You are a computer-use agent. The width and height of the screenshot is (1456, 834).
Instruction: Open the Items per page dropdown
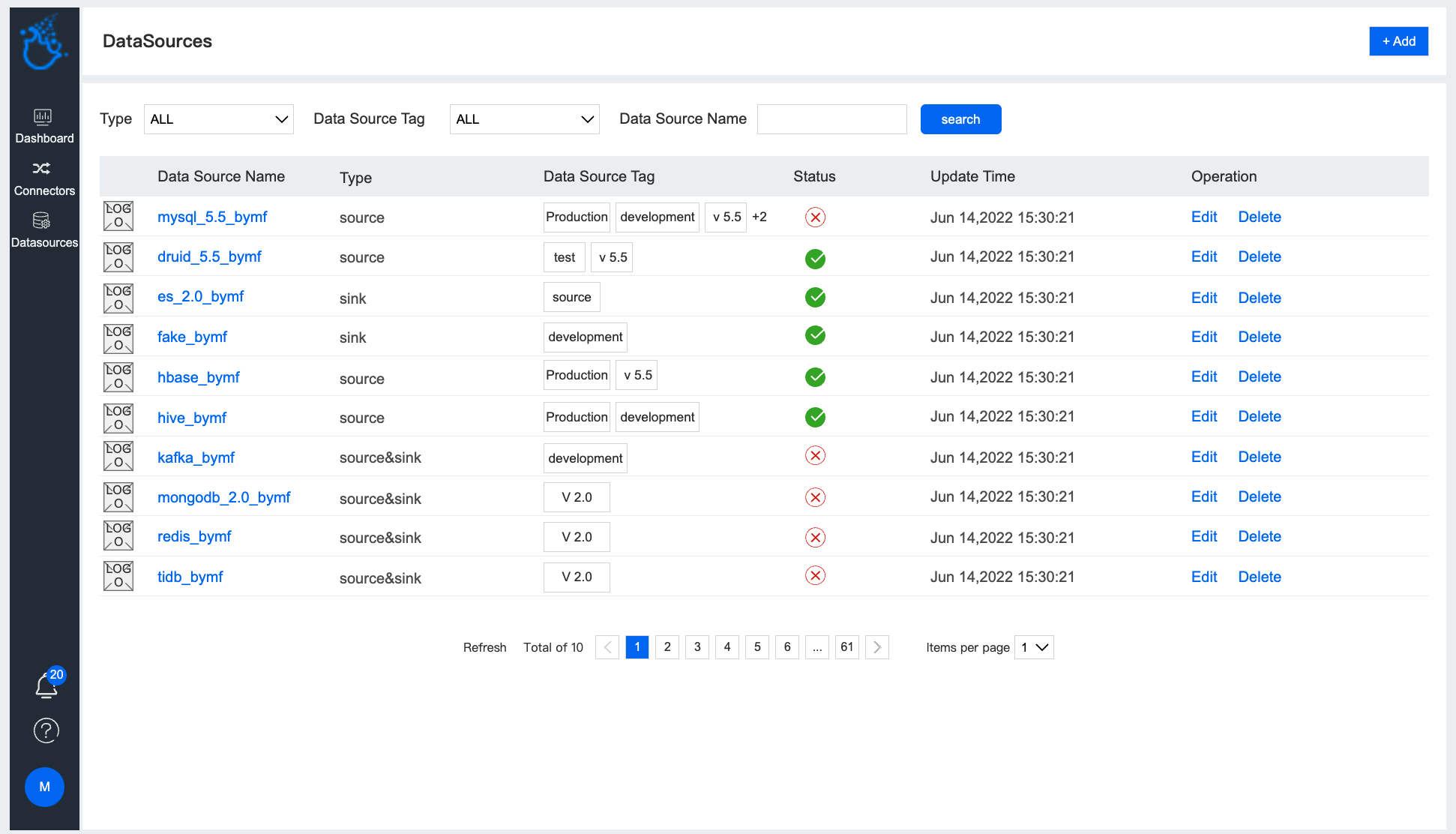(1034, 647)
